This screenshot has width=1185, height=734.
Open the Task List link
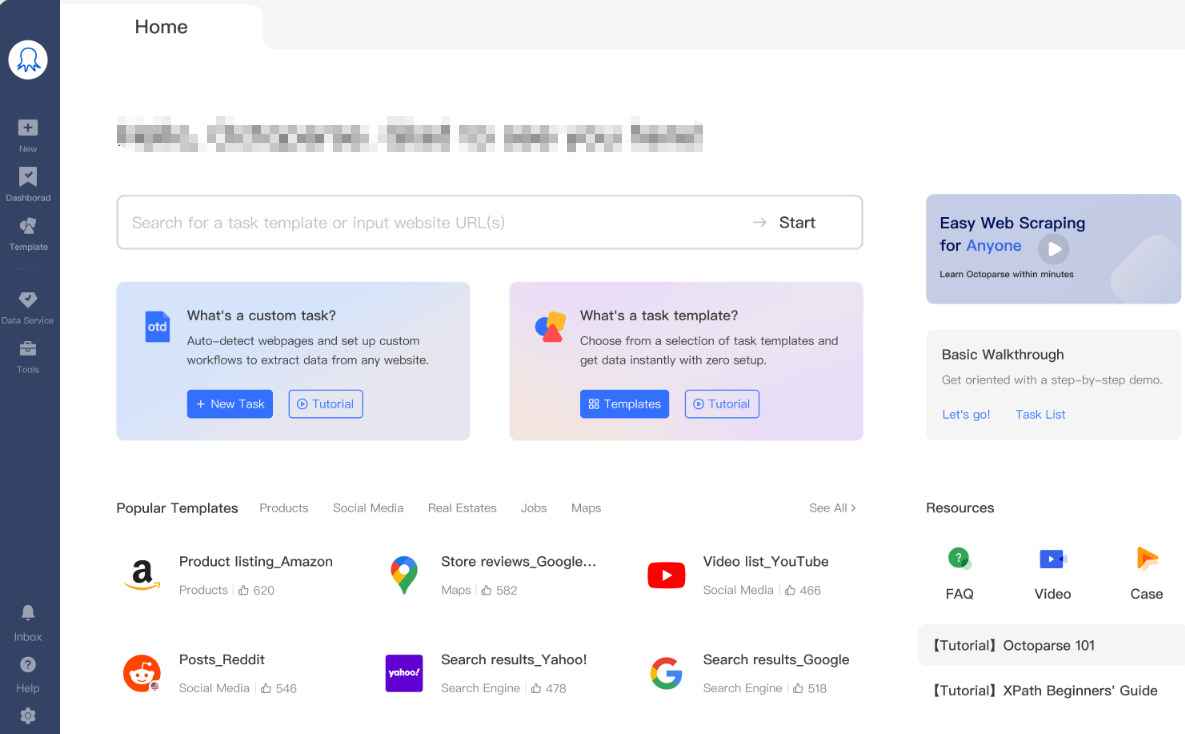(x=1040, y=414)
